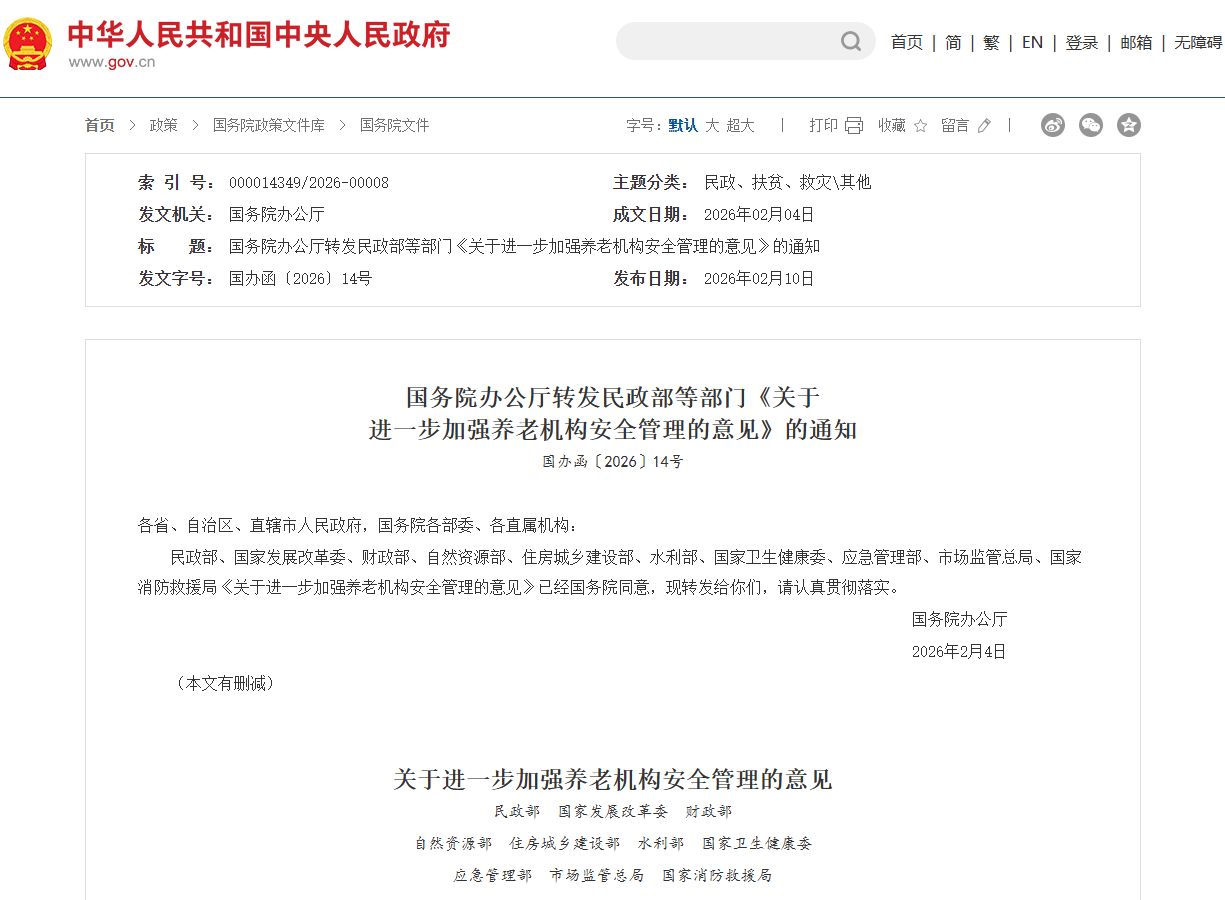
Task: Click the pencil icon next to 留言
Action: click(x=984, y=124)
